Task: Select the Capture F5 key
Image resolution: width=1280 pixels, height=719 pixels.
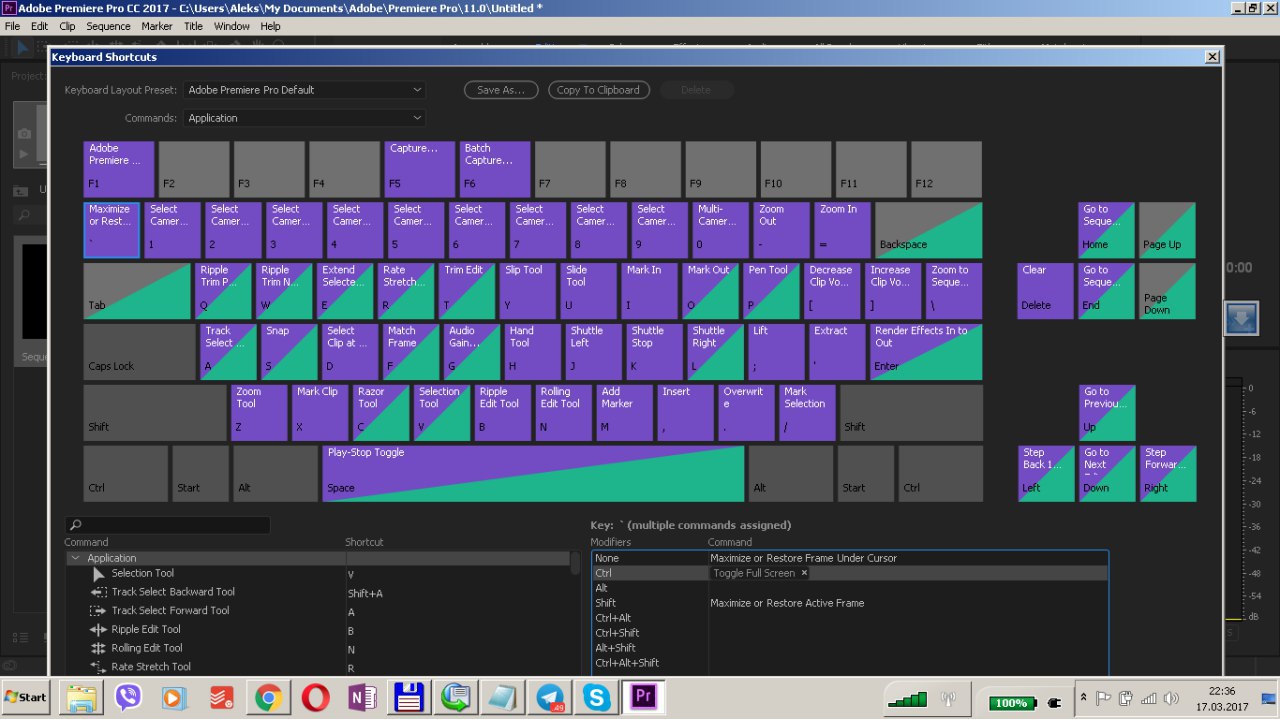Action: tap(420, 169)
